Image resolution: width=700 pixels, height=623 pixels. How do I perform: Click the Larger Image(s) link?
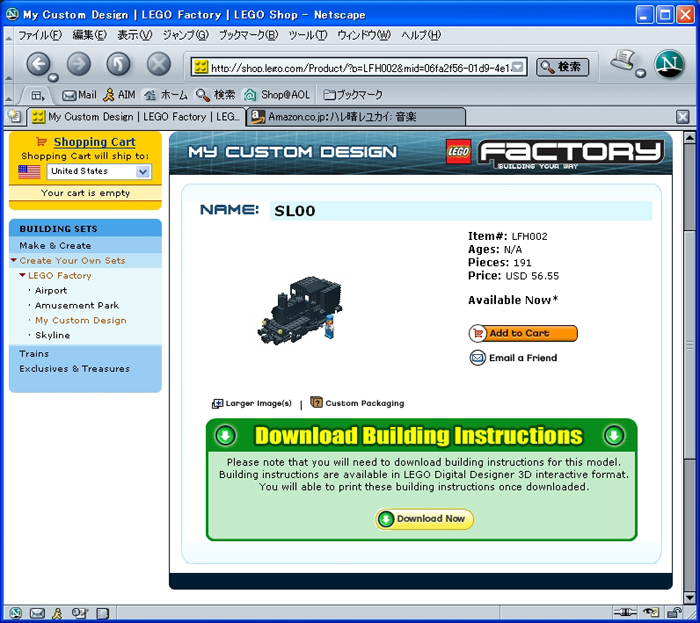click(252, 403)
